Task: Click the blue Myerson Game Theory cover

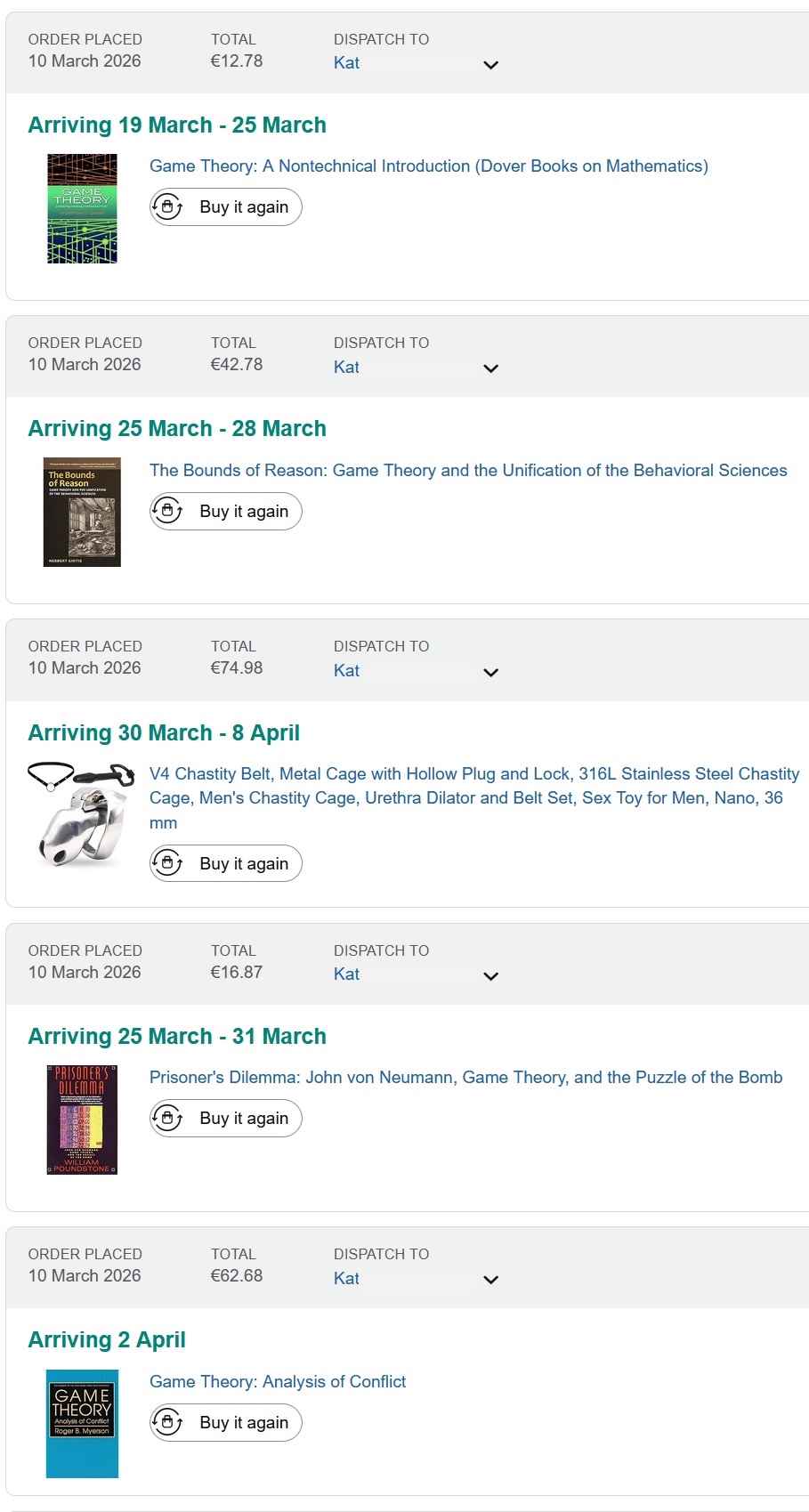Action: coord(82,1424)
